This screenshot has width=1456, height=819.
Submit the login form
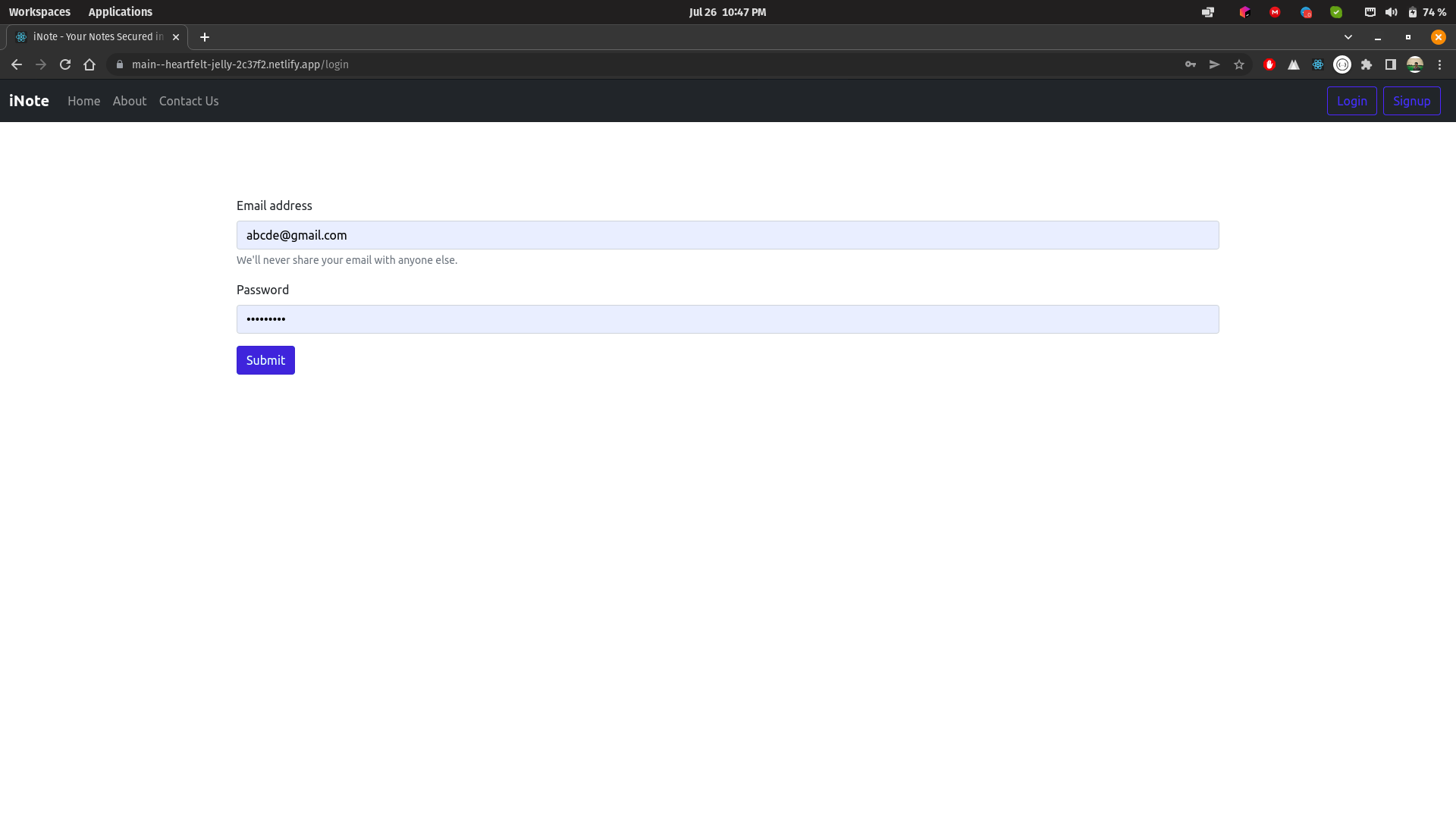tap(265, 360)
